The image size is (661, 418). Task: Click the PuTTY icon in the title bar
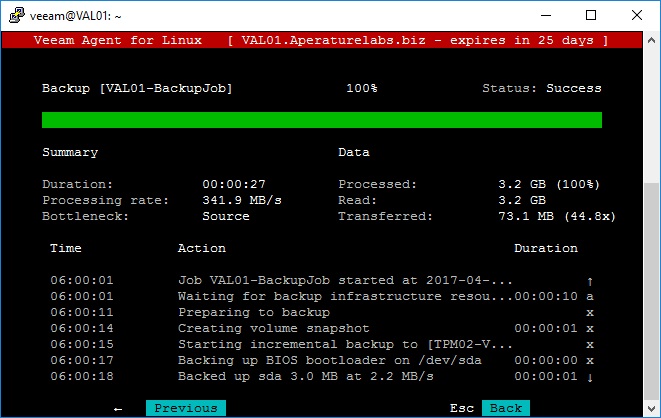point(15,15)
